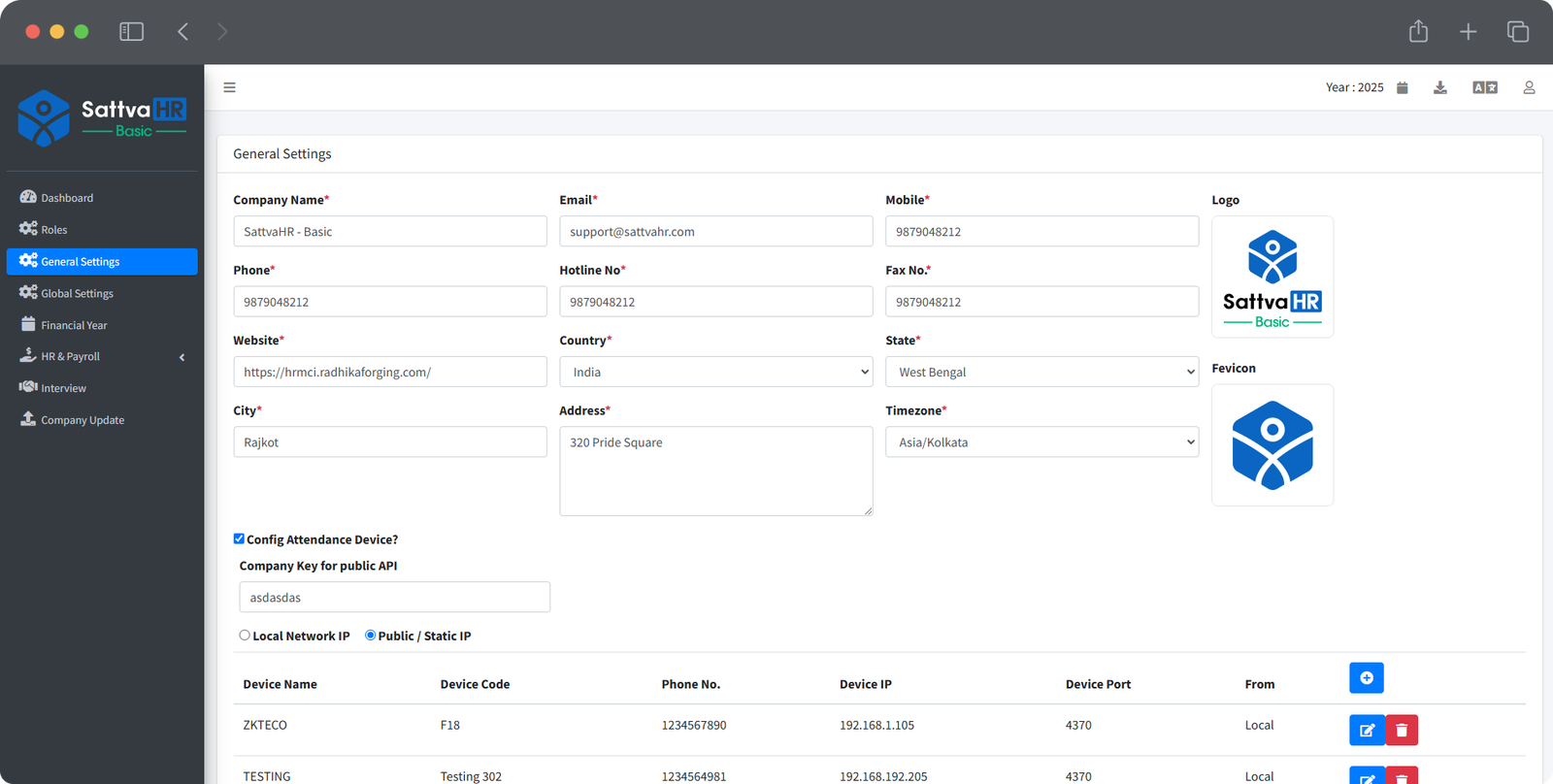Click the Company Name input field
The height and width of the screenshot is (784, 1553).
(x=389, y=232)
